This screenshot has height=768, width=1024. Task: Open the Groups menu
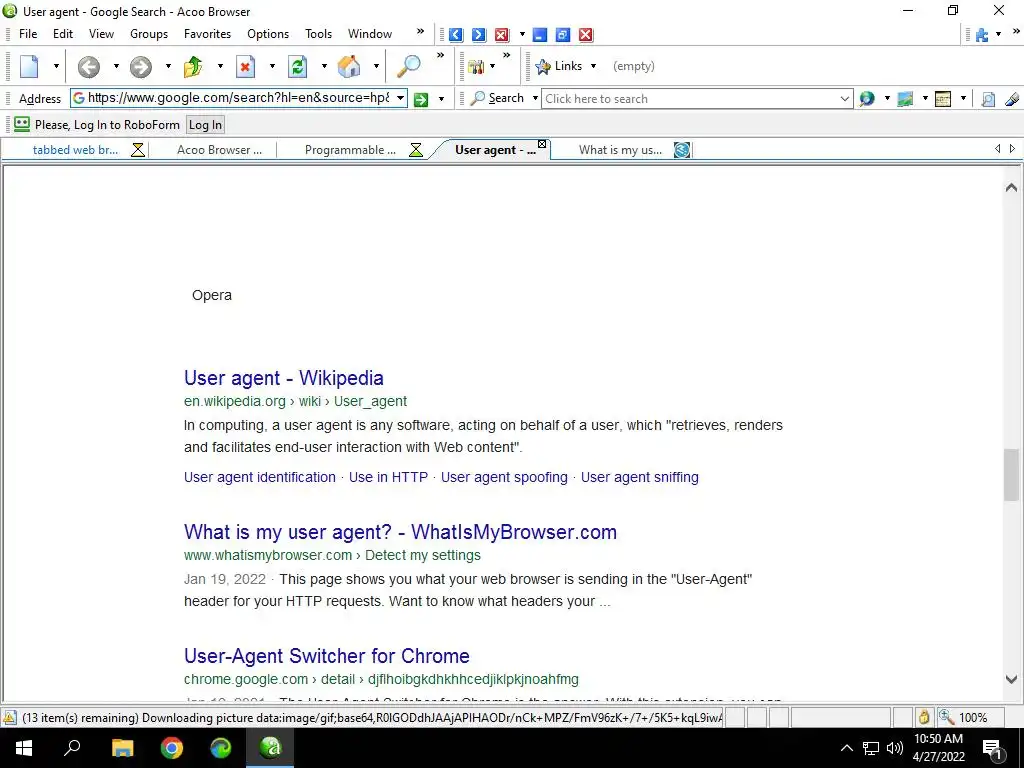click(149, 34)
